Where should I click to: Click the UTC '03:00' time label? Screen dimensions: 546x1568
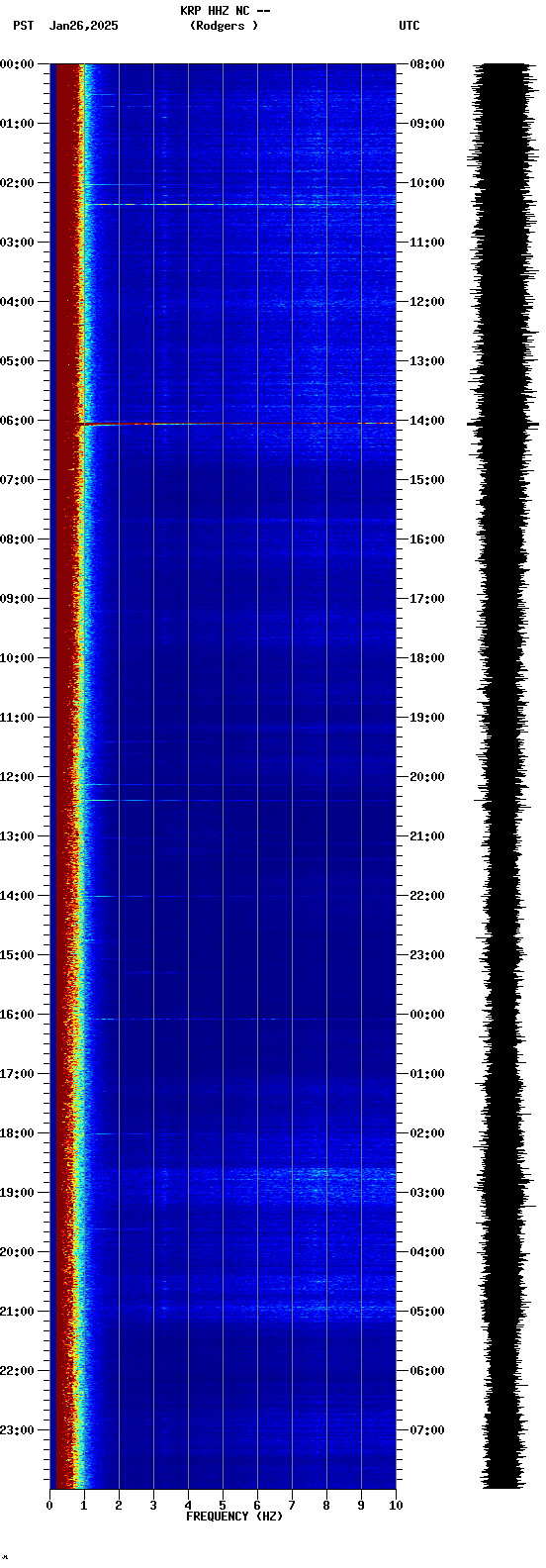click(427, 1193)
